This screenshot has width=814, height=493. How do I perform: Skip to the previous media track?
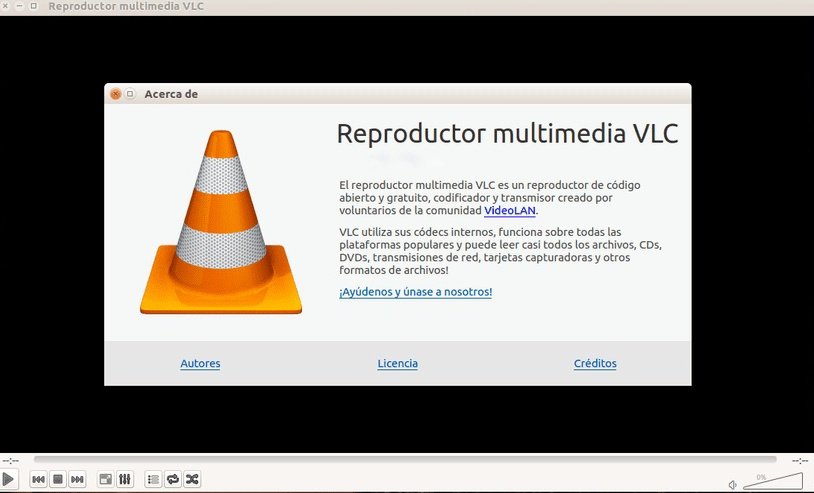pyautogui.click(x=38, y=479)
